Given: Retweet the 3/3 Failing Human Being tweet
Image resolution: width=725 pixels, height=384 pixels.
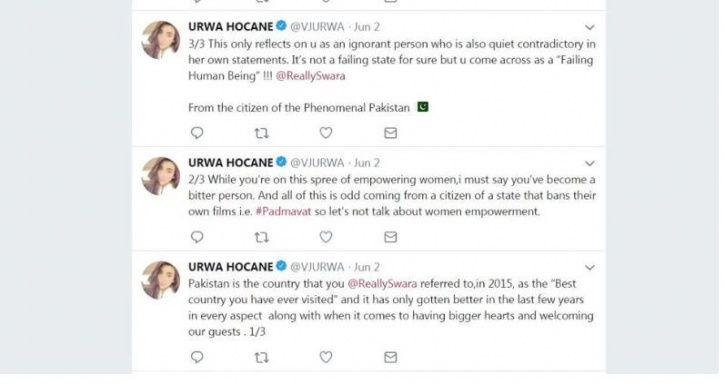Looking at the screenshot, I should point(261,133).
